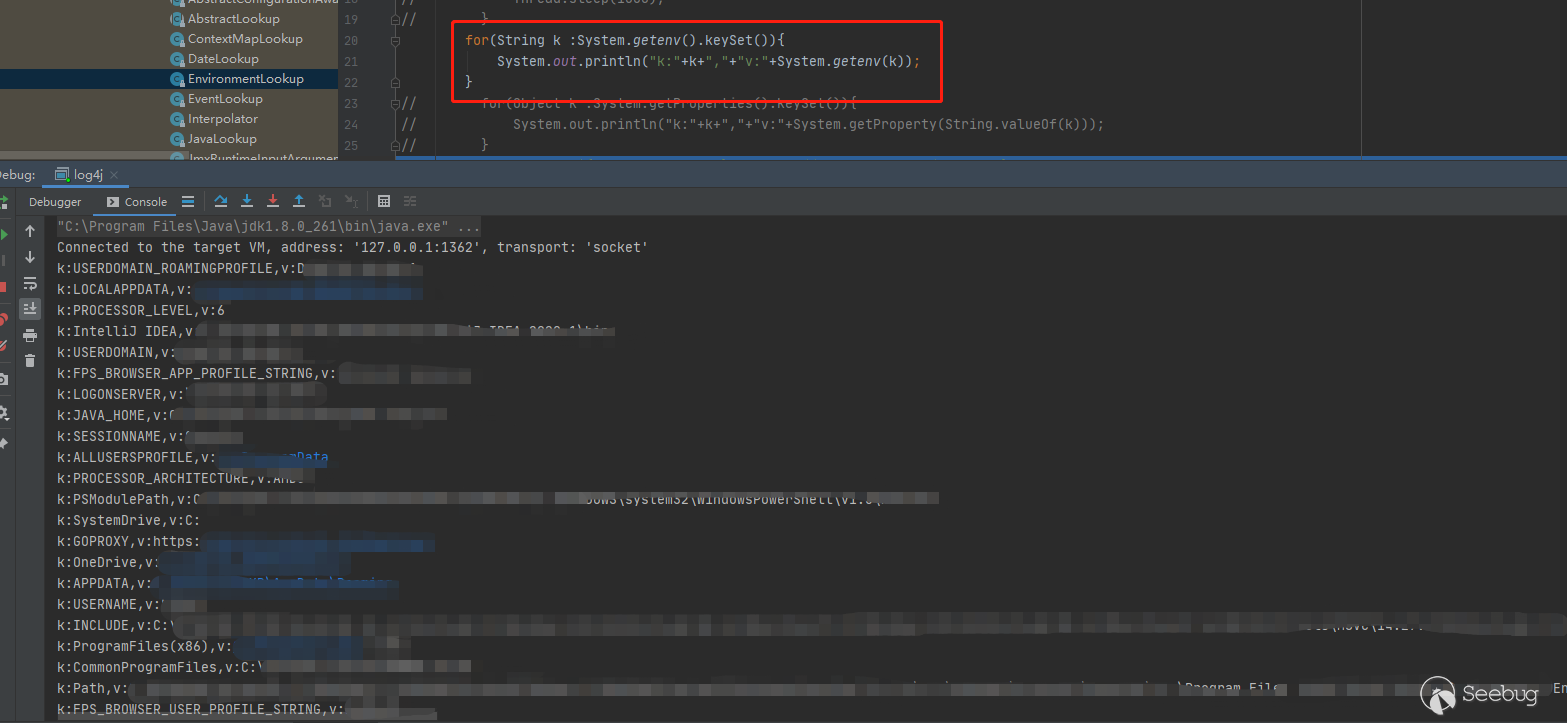Open the Evaluate Expression calculator
Screen dimensions: 1567x723
pyautogui.click(x=384, y=201)
